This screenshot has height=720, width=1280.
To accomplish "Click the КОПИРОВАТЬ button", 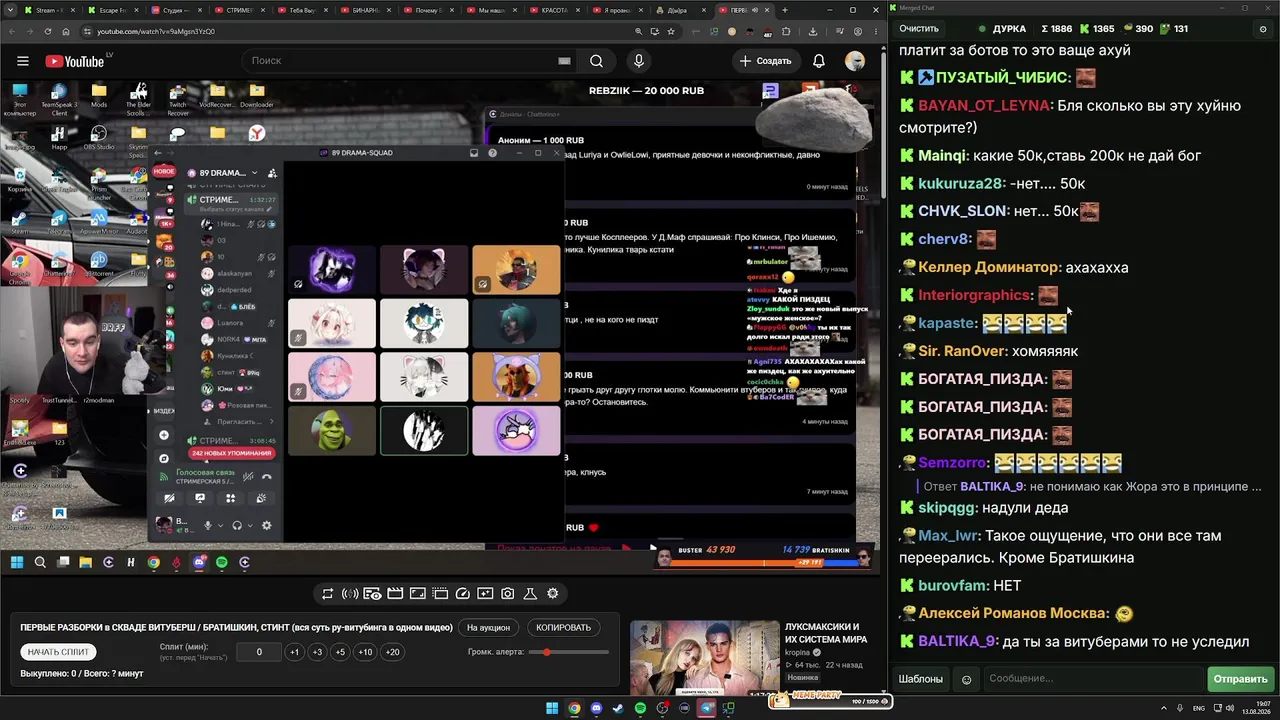I will [x=563, y=628].
